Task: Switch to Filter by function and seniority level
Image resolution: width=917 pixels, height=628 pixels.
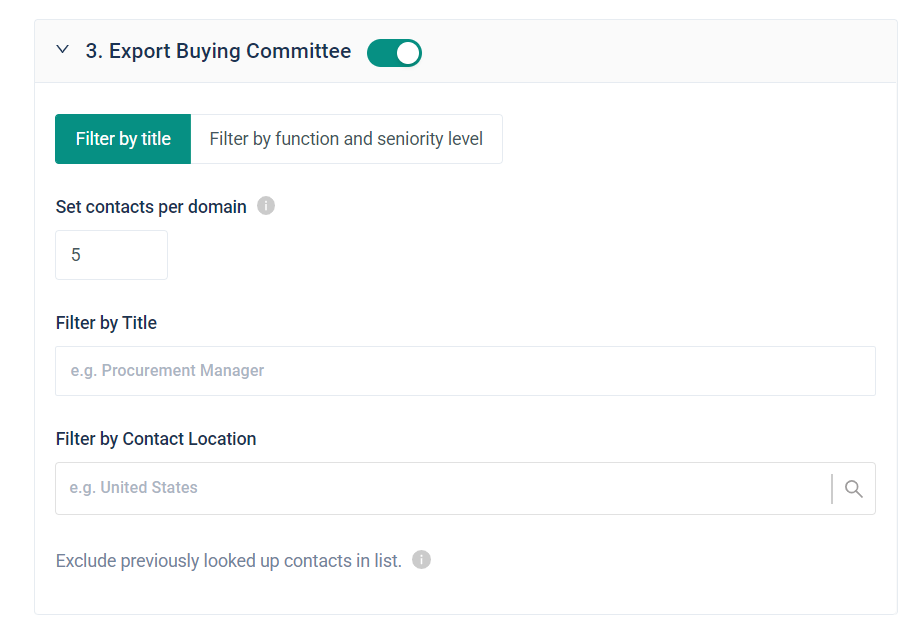Action: pos(346,139)
